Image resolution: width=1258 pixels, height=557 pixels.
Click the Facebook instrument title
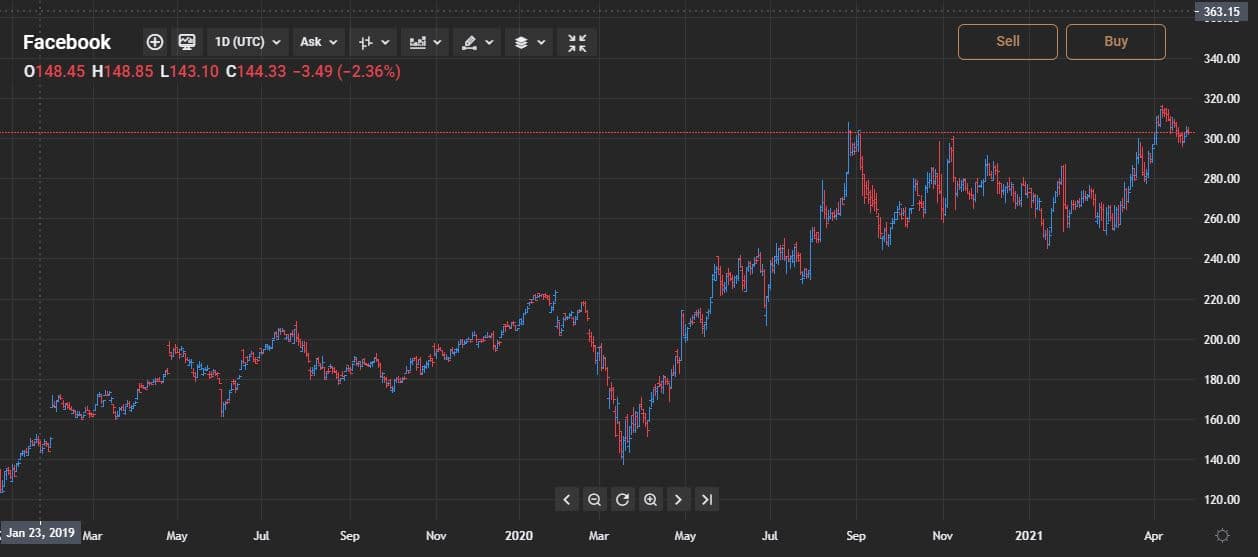pyautogui.click(x=67, y=42)
